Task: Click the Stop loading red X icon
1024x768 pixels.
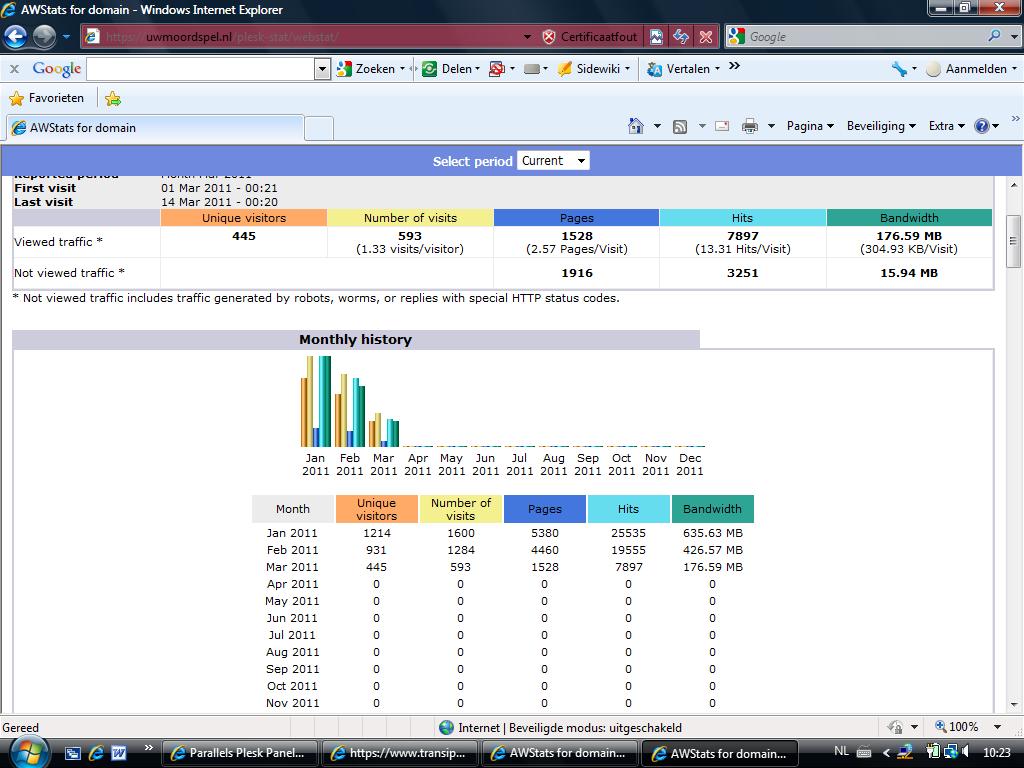Action: 706,37
